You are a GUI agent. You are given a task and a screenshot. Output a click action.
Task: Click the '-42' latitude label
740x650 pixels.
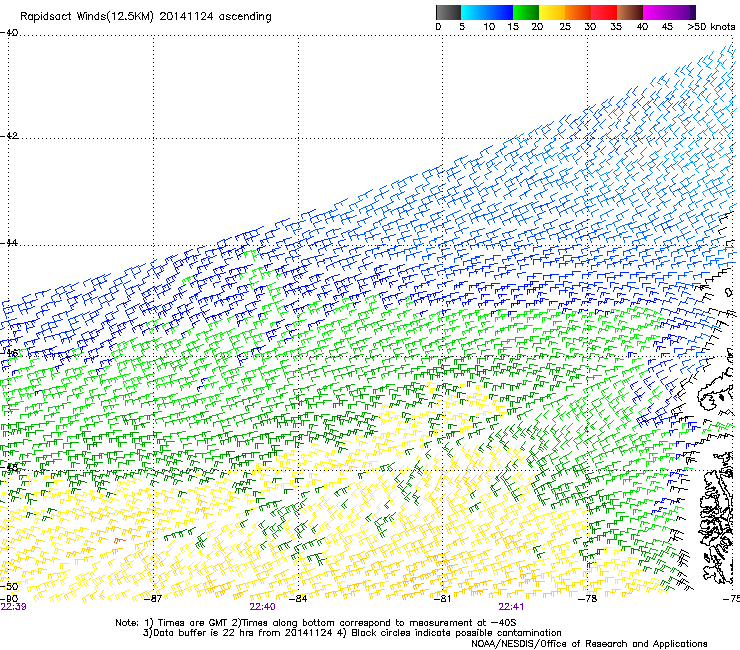point(9,136)
